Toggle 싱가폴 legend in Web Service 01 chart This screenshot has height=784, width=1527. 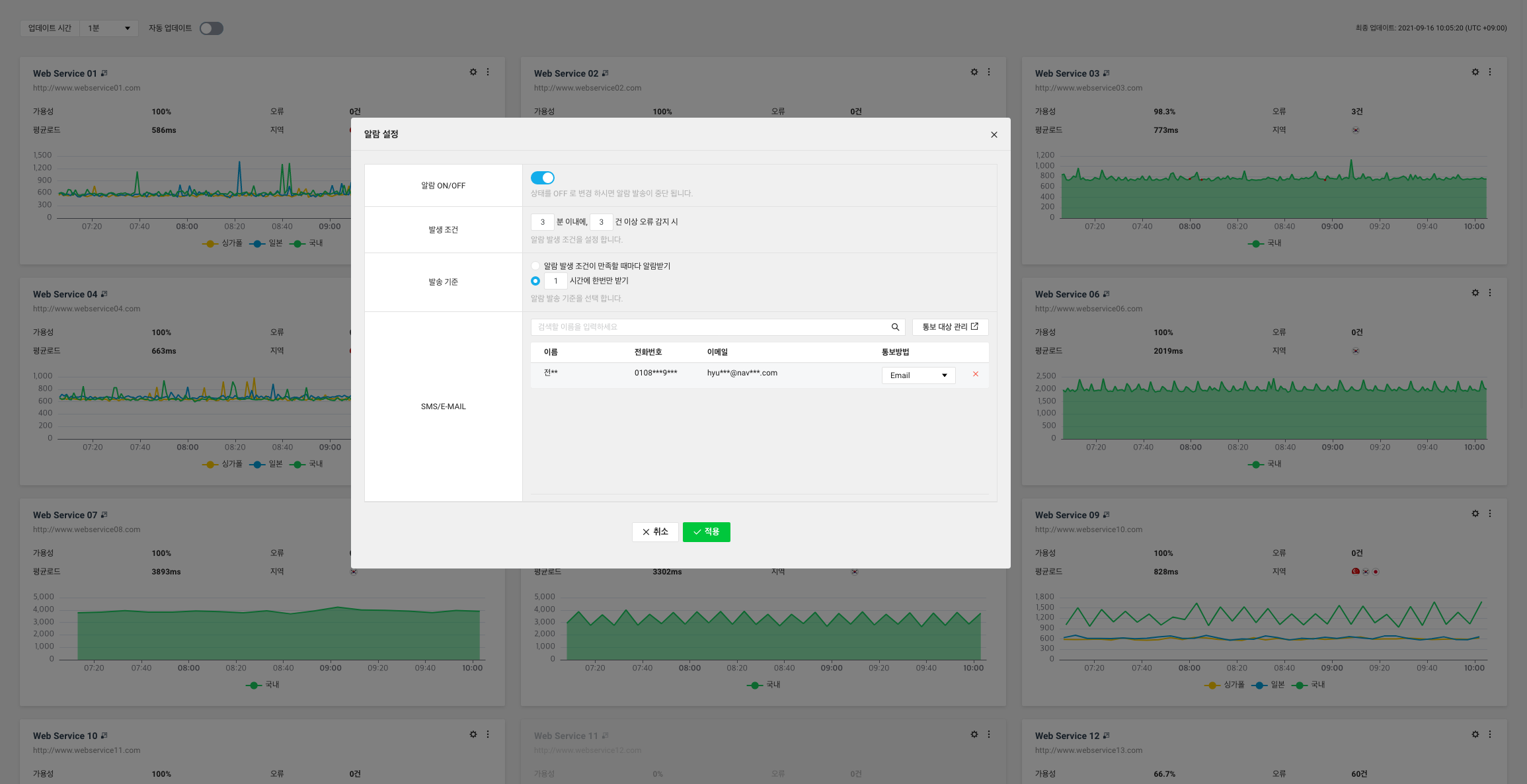point(222,243)
